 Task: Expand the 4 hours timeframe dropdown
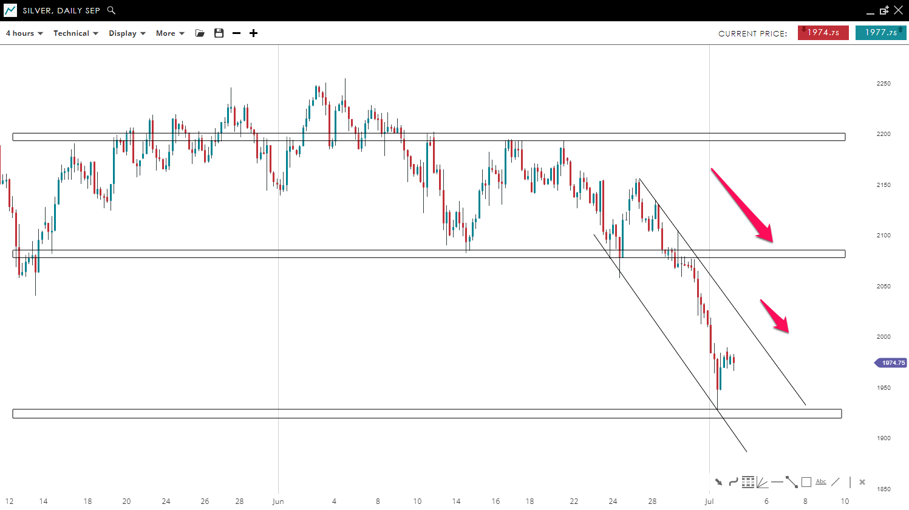[x=24, y=33]
